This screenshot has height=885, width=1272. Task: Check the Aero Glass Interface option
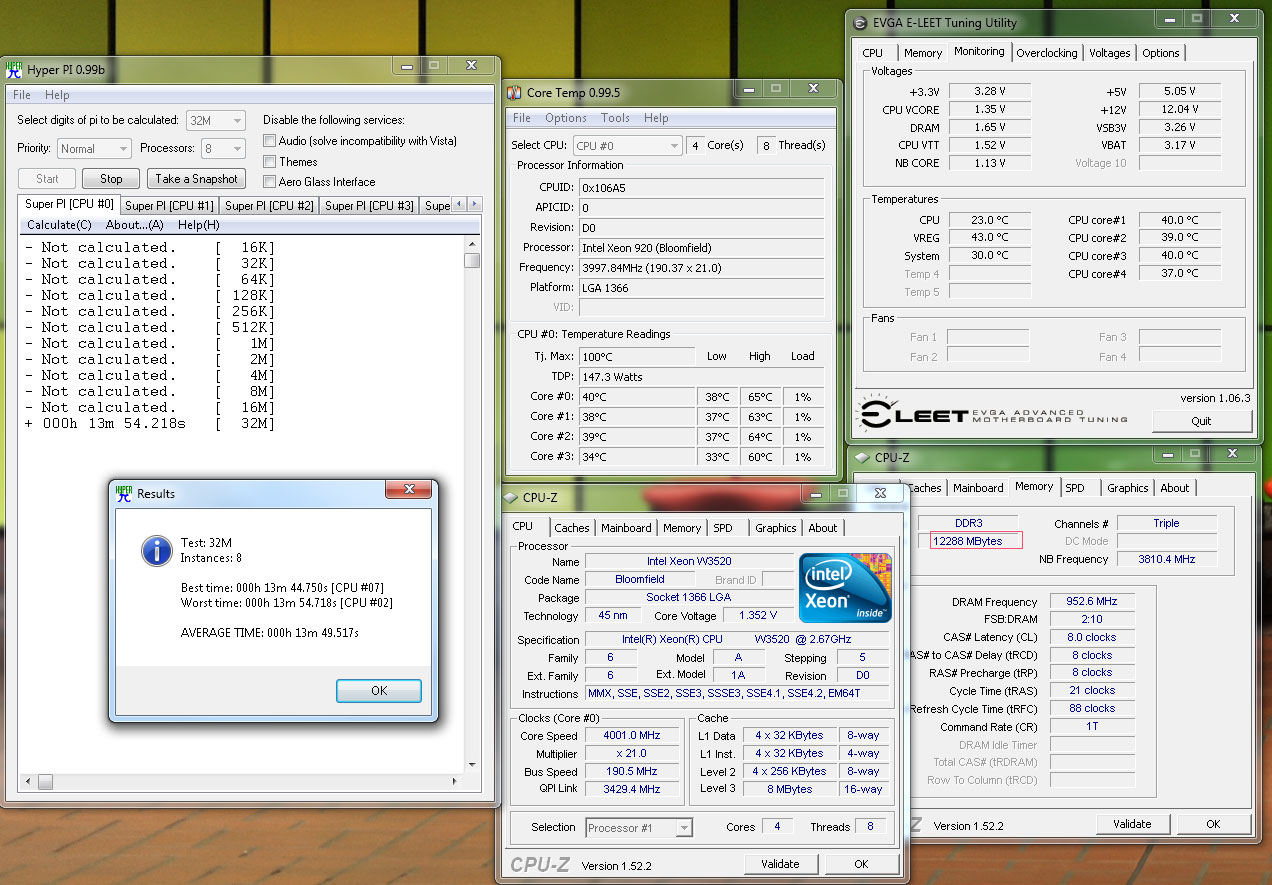tap(270, 181)
